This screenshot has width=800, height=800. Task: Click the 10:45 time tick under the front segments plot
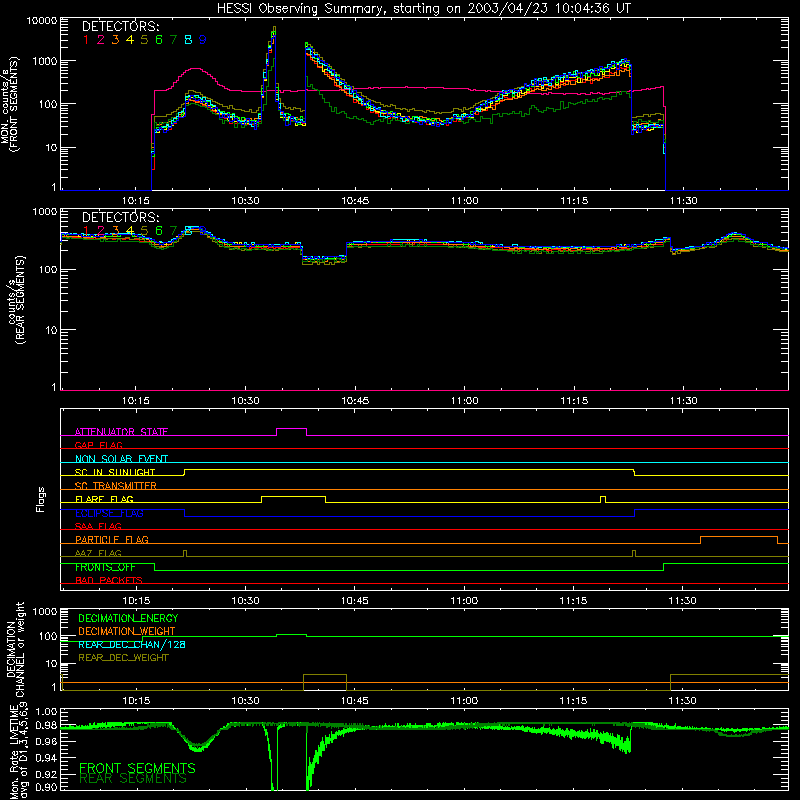tap(355, 201)
